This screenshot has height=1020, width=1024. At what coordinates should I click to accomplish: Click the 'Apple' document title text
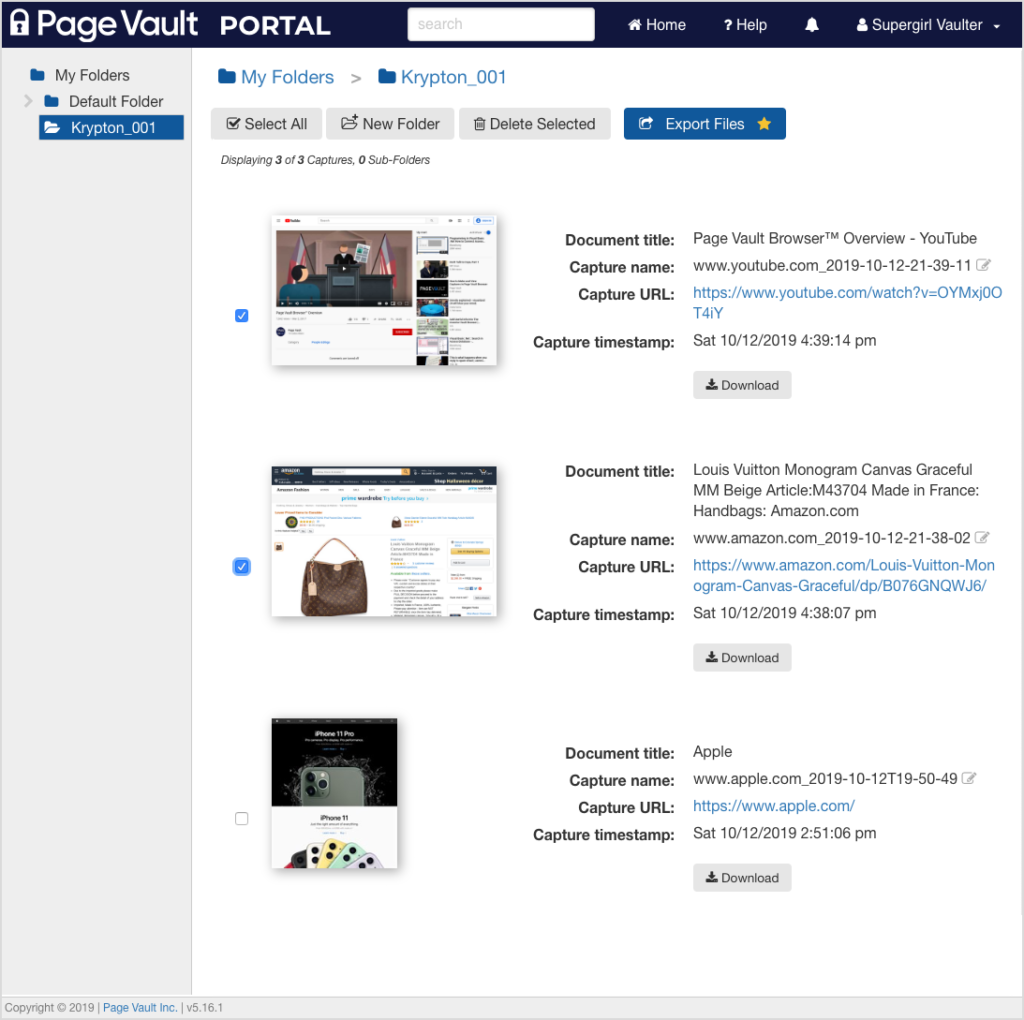point(712,752)
